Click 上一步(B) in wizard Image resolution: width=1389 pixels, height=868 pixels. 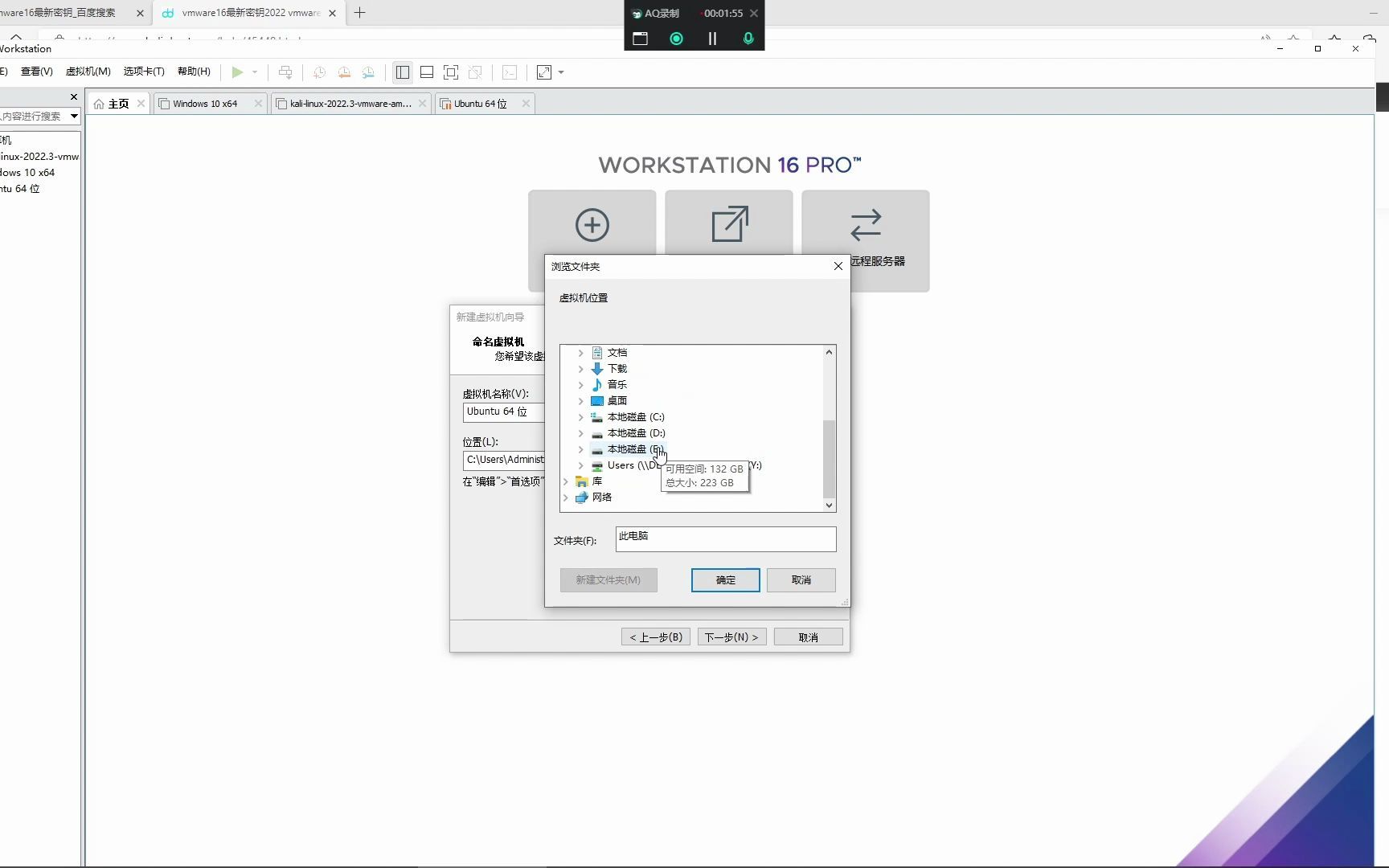[x=656, y=637]
